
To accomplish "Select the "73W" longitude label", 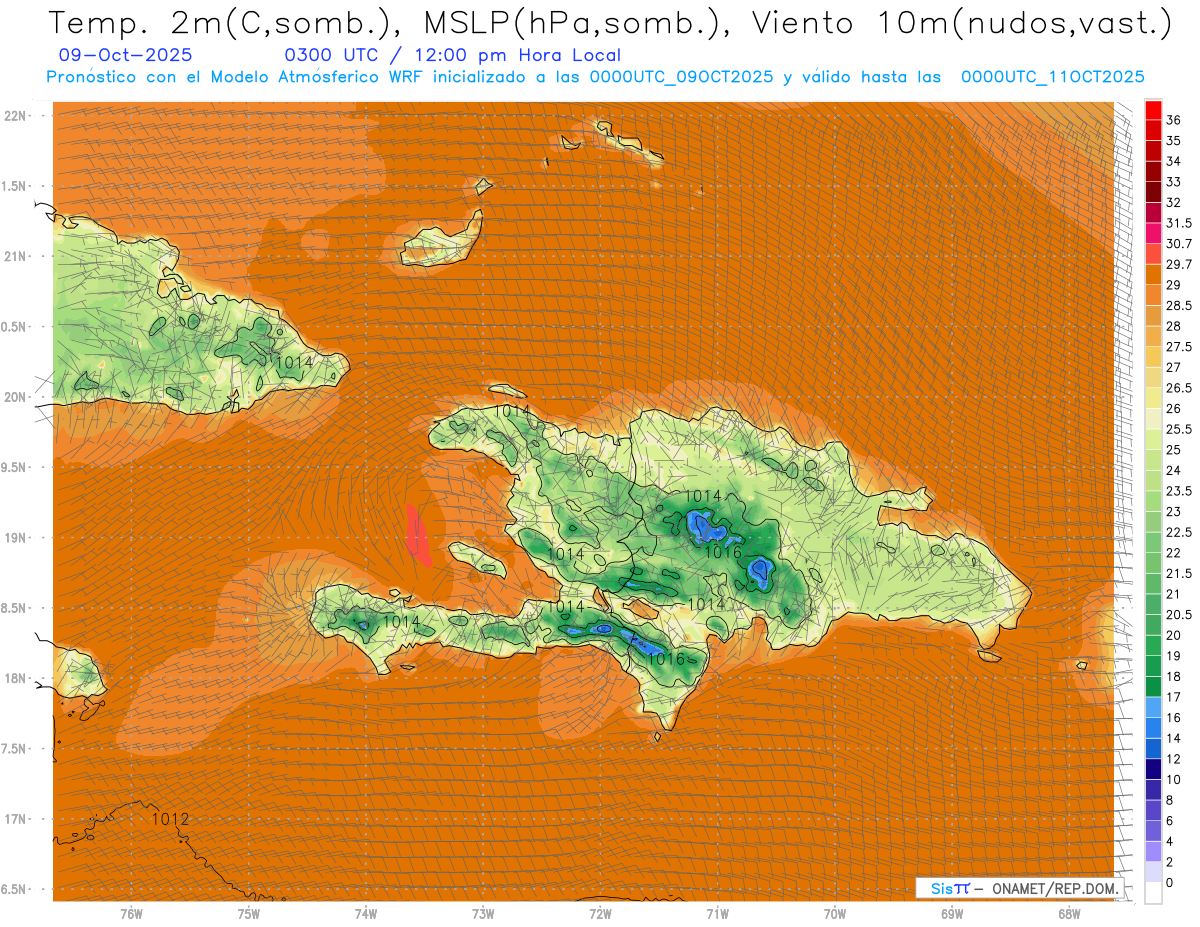I will pos(483,914).
